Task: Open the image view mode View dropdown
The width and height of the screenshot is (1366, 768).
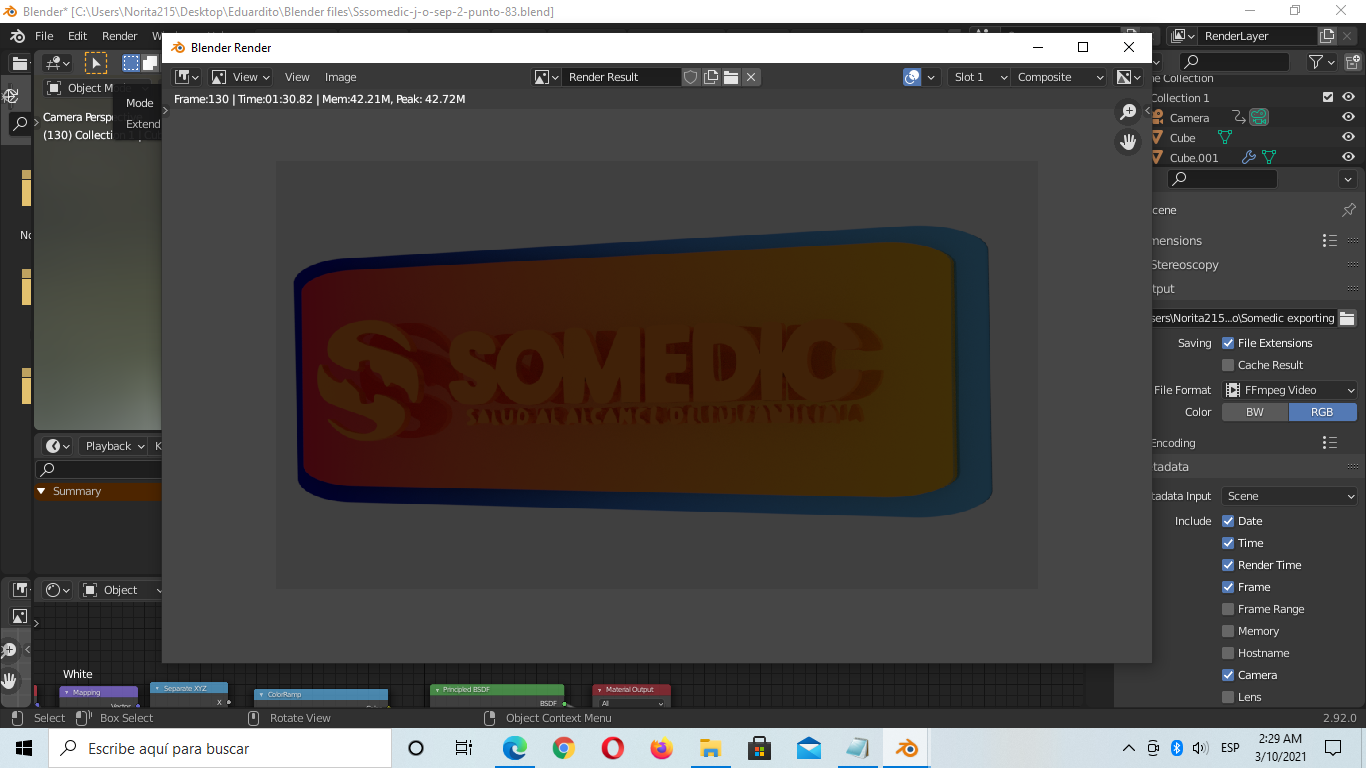Action: [x=241, y=77]
